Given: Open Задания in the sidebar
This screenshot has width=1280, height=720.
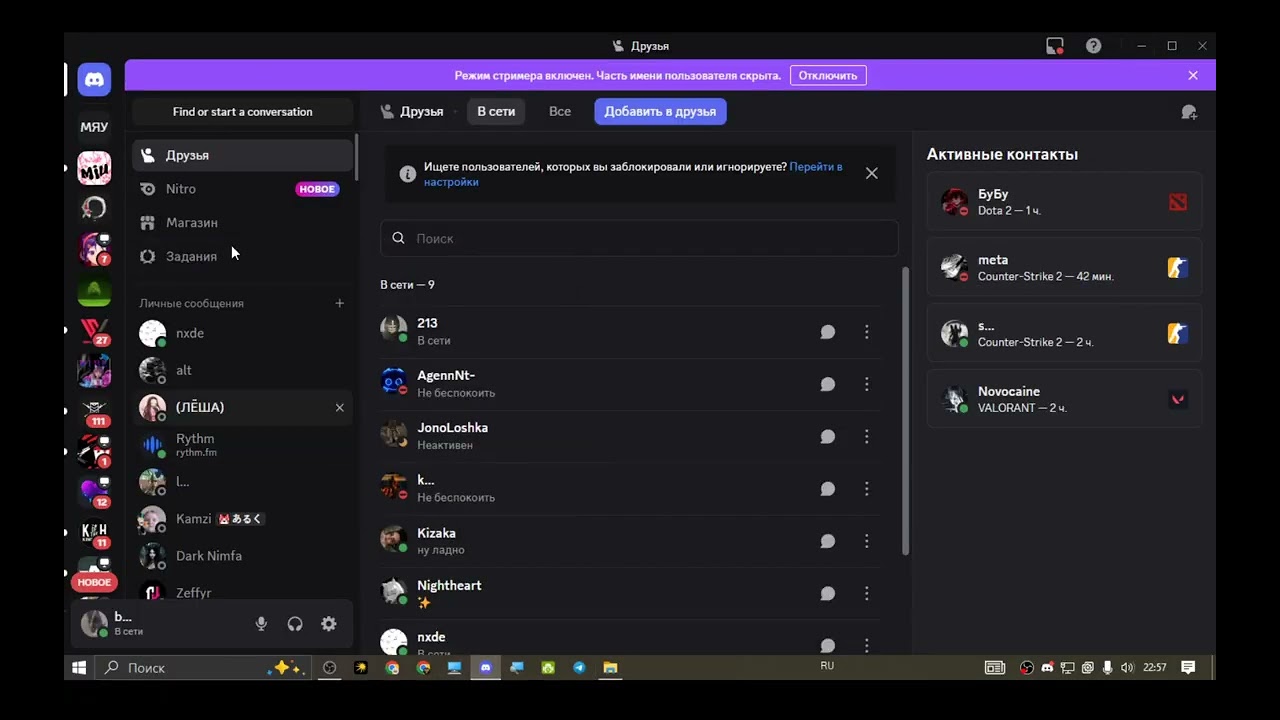Looking at the screenshot, I should tap(243, 257).
